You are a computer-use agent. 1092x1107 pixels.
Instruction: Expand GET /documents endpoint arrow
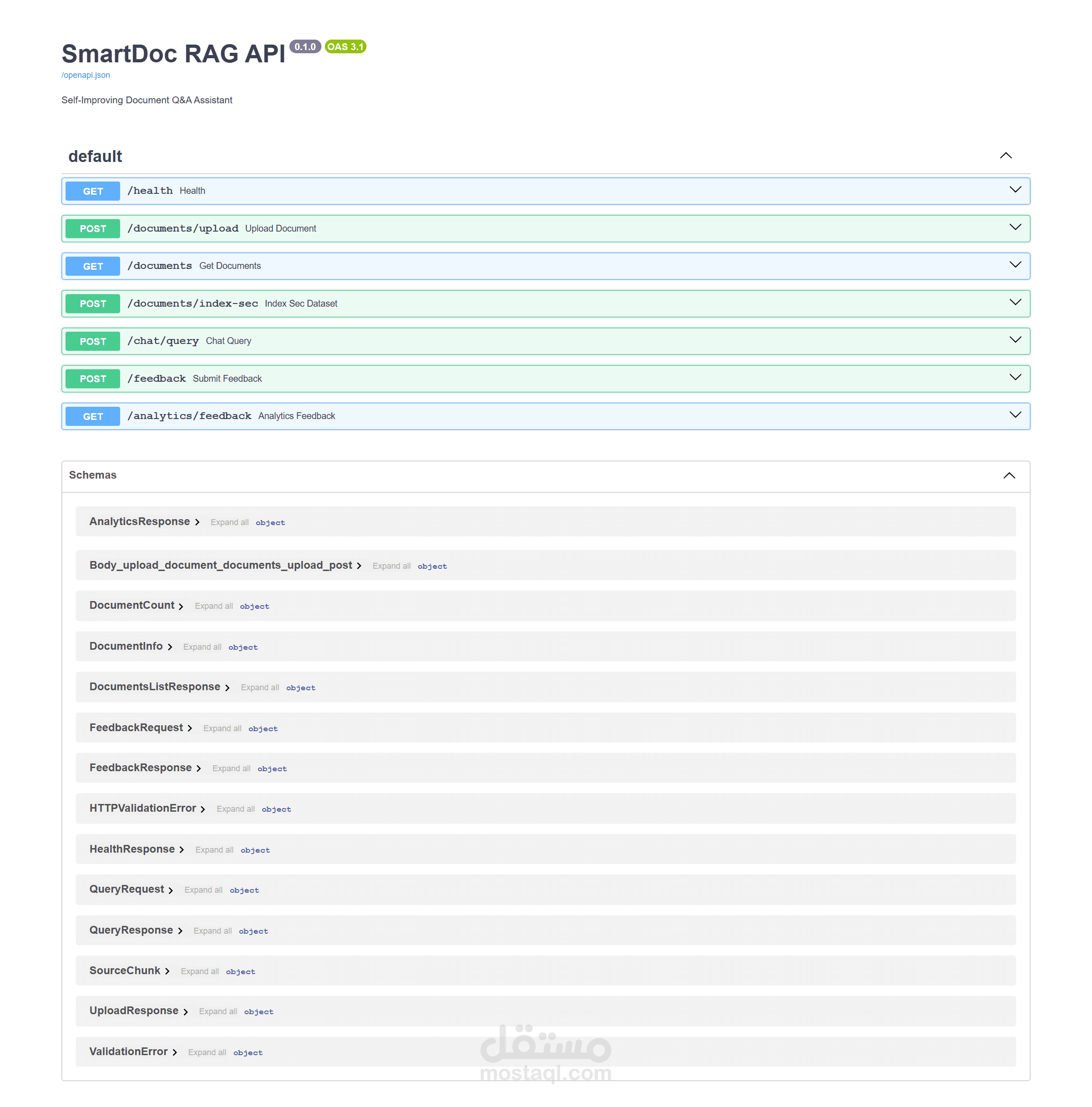click(1015, 265)
